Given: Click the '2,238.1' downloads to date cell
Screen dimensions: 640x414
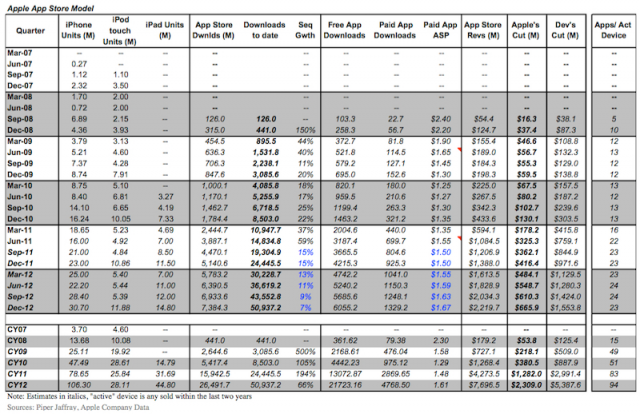Looking at the screenshot, I should 266,163.
